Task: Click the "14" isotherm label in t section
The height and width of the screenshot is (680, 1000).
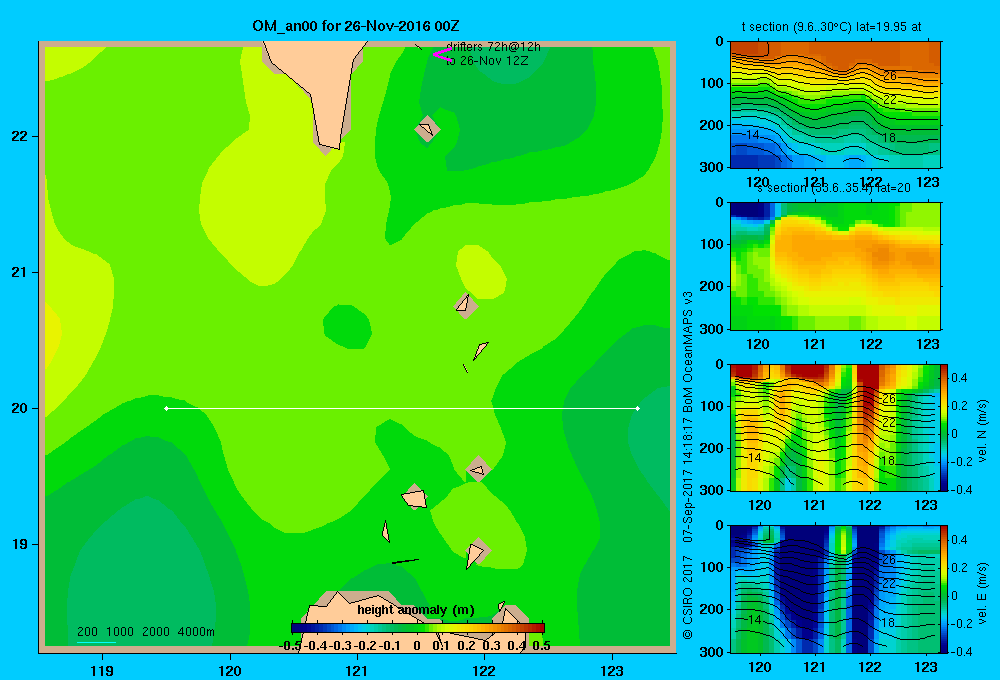Action: tap(753, 135)
